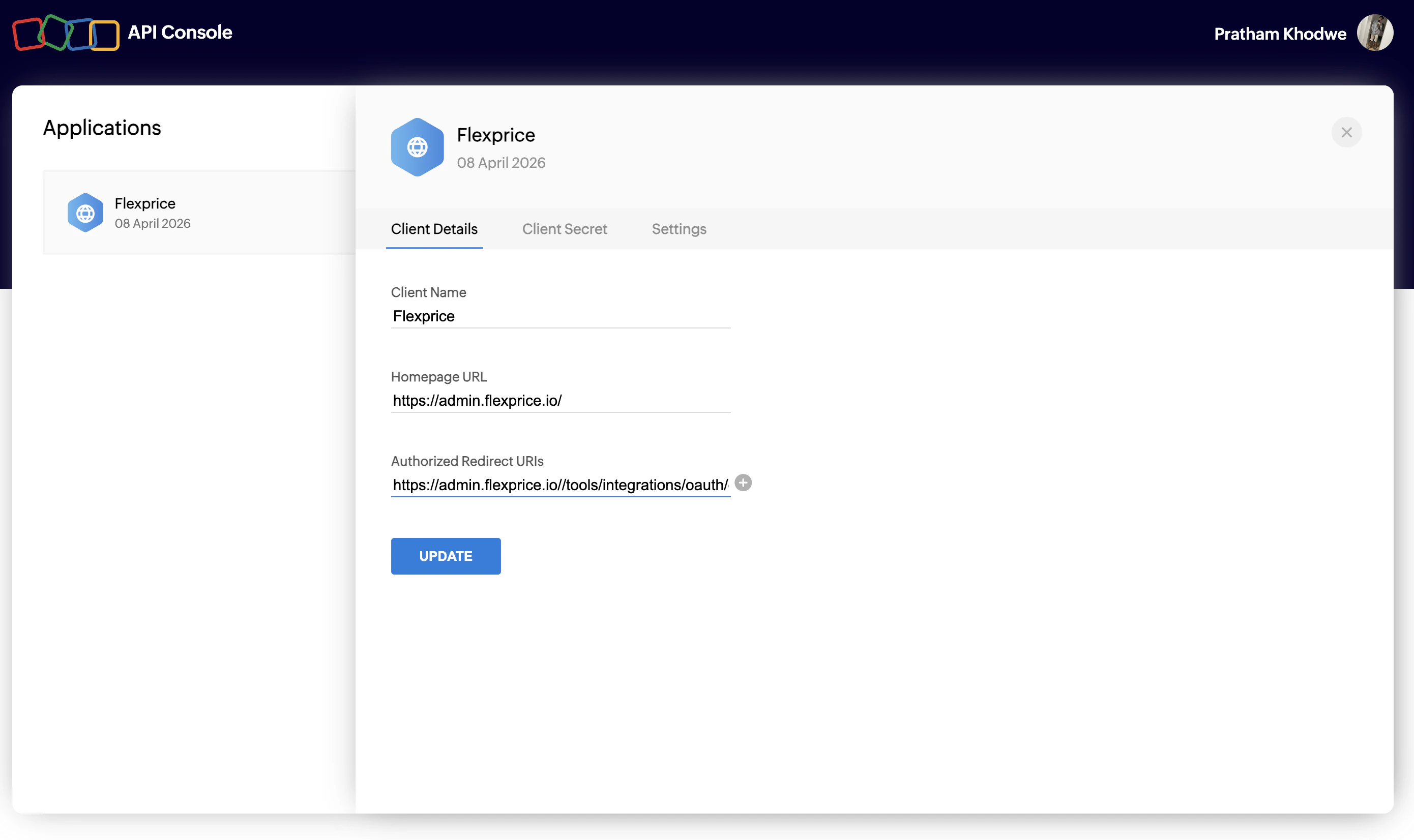The height and width of the screenshot is (840, 1414).
Task: Open the Settings tab
Action: click(x=679, y=229)
